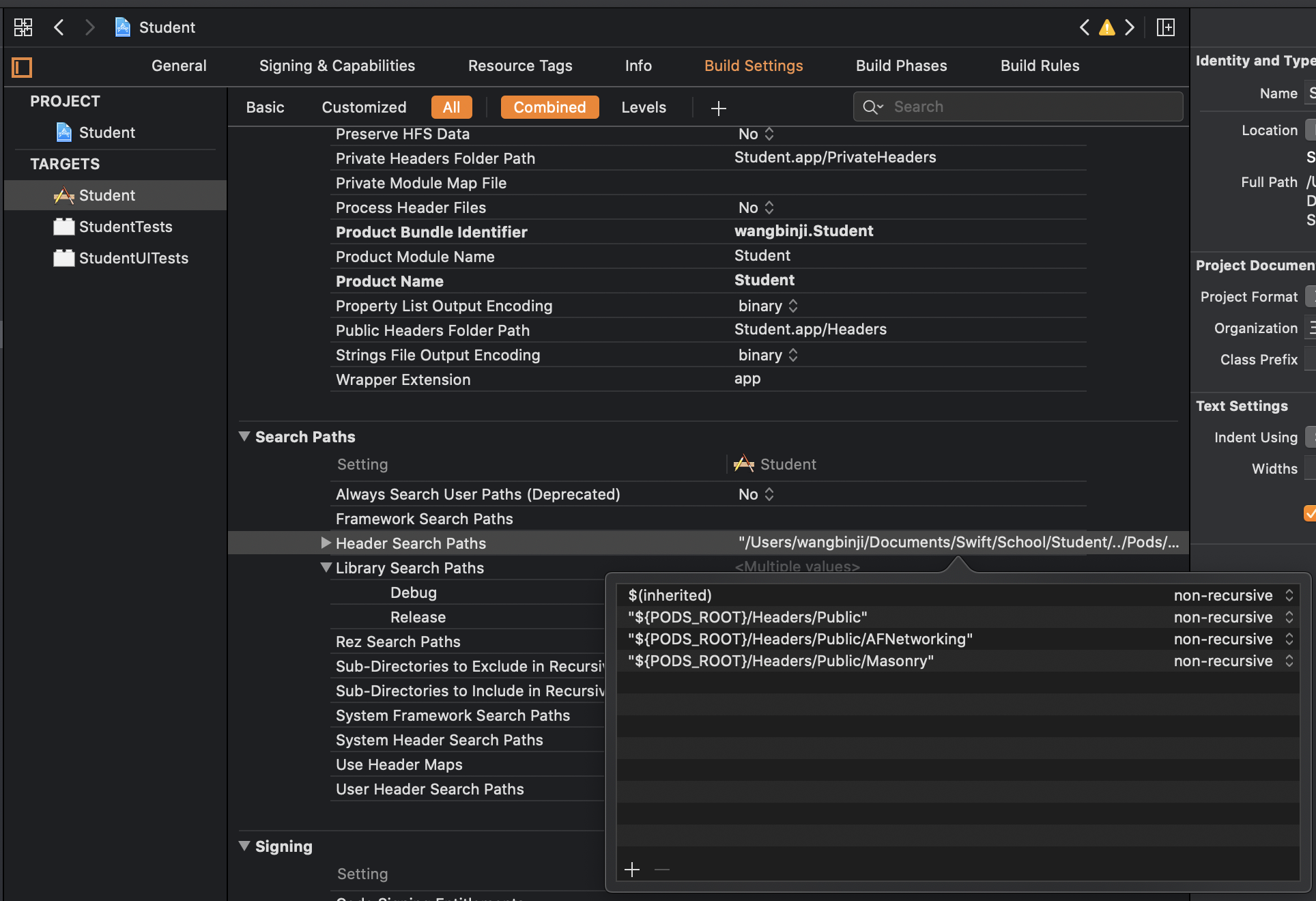Go forward with the right chevron
The height and width of the screenshot is (901, 1316).
pos(89,27)
